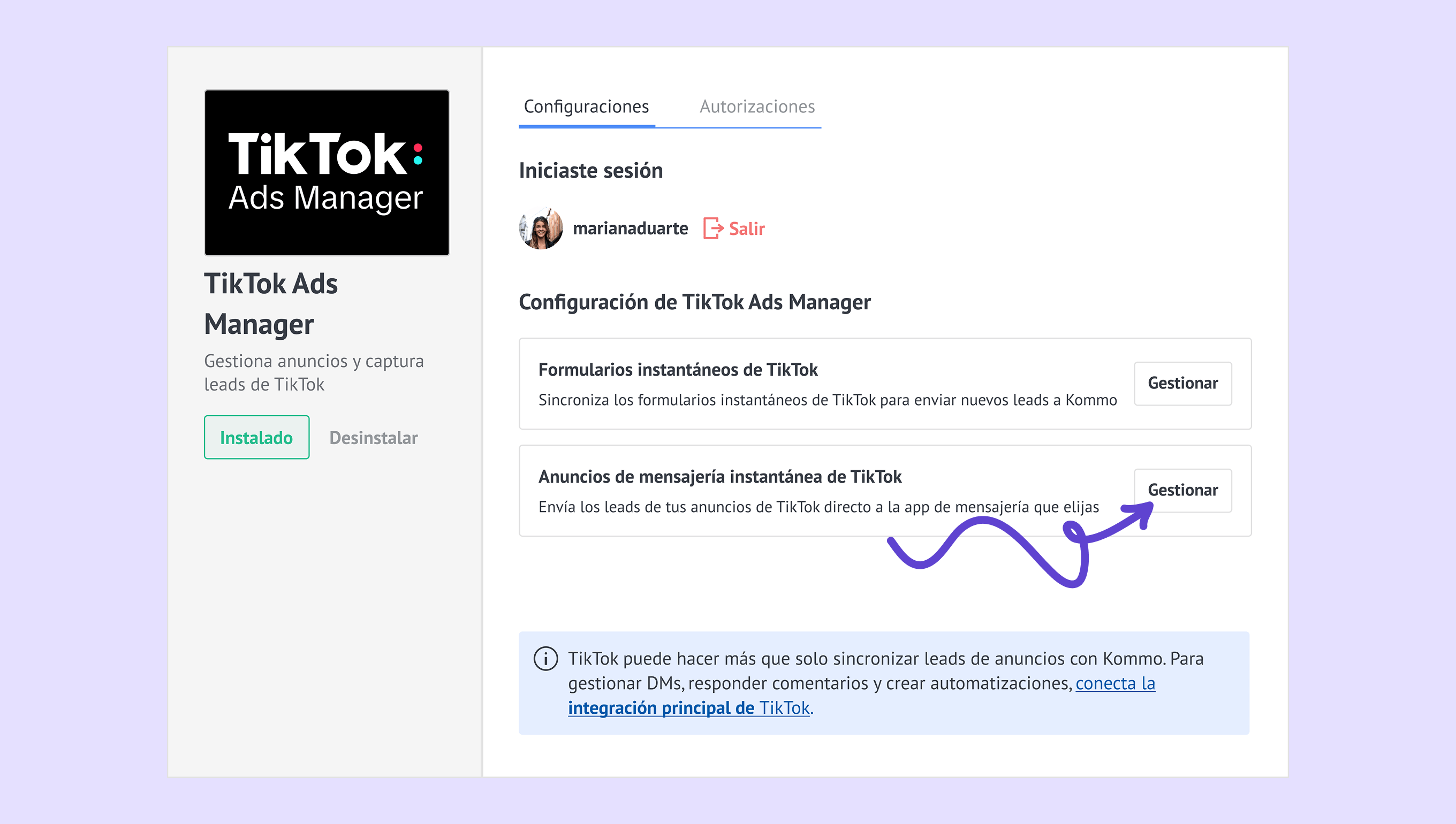Viewport: 1456px width, 824px height.
Task: Click the Formularios instantáneos de TikTok heading
Action: pyautogui.click(x=678, y=370)
